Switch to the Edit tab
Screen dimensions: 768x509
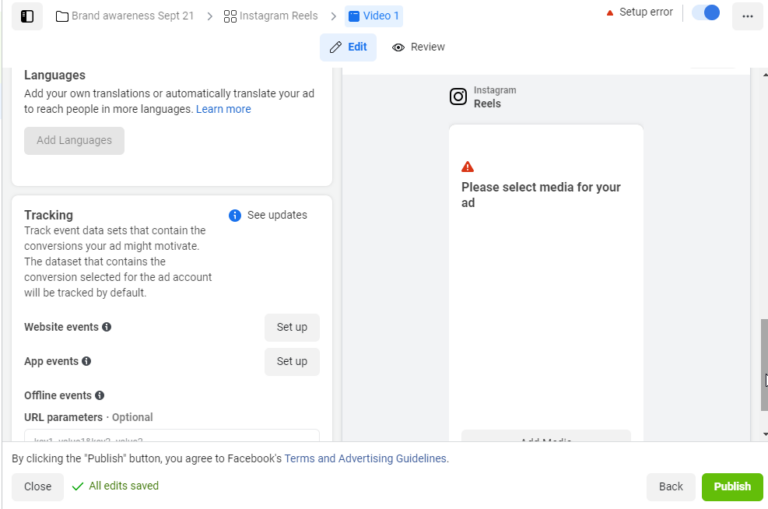pos(348,47)
